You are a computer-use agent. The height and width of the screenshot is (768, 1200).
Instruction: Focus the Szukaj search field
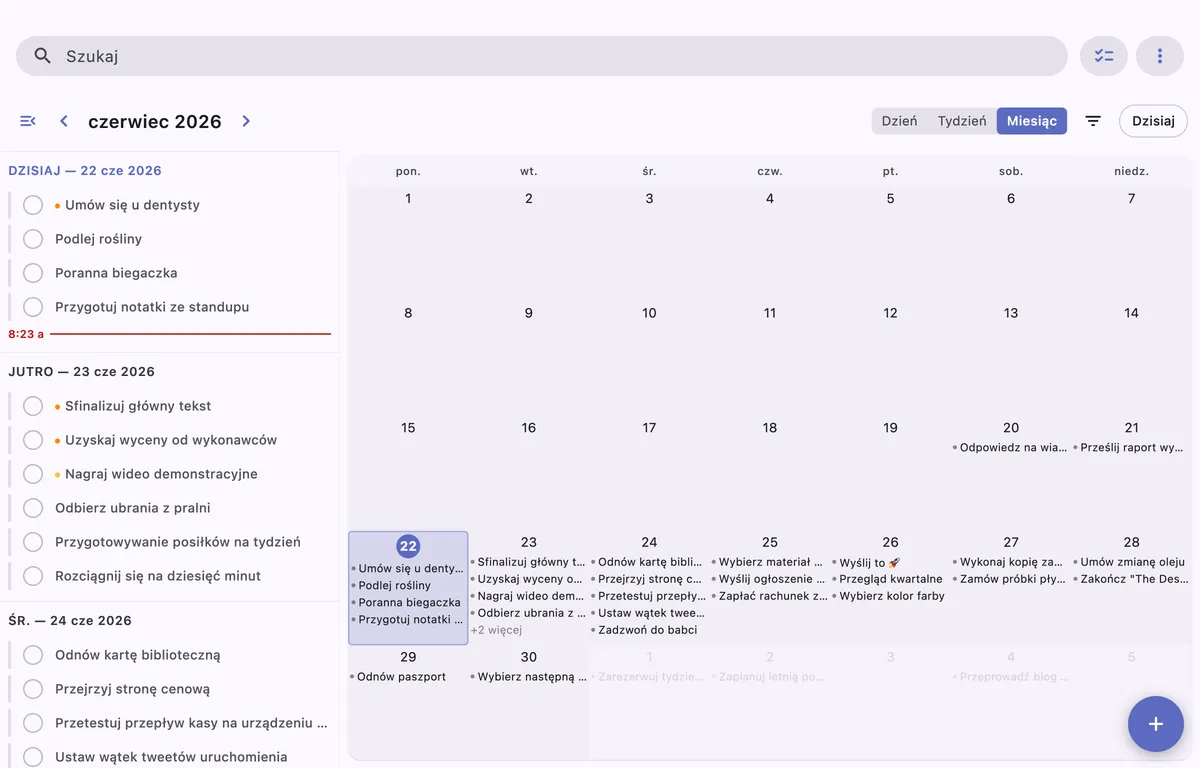click(542, 56)
